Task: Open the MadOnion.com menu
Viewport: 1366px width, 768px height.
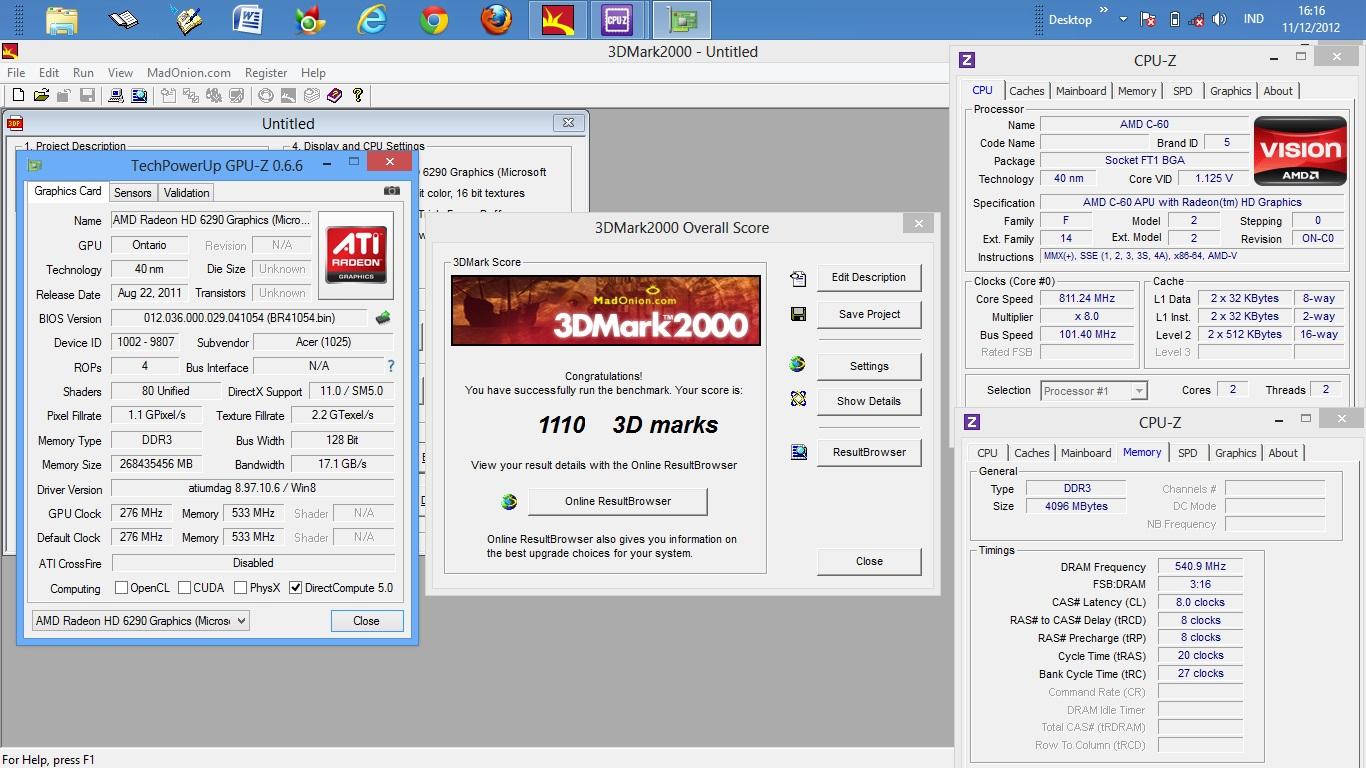Action: (x=188, y=73)
